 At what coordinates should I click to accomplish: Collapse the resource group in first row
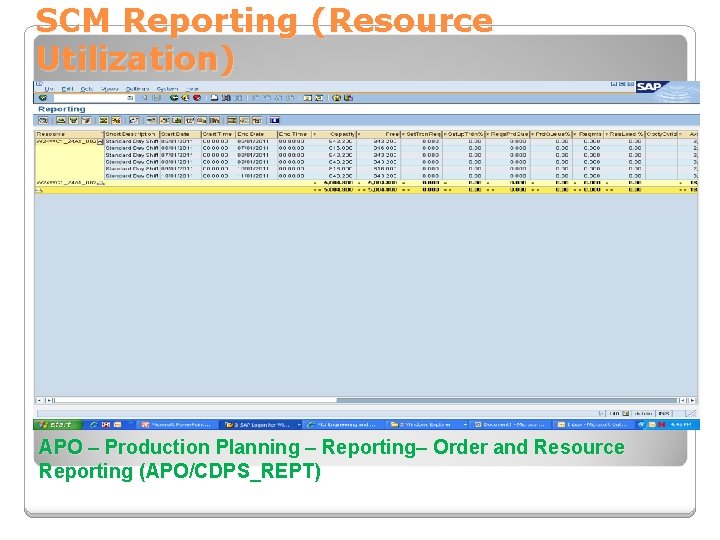point(100,141)
